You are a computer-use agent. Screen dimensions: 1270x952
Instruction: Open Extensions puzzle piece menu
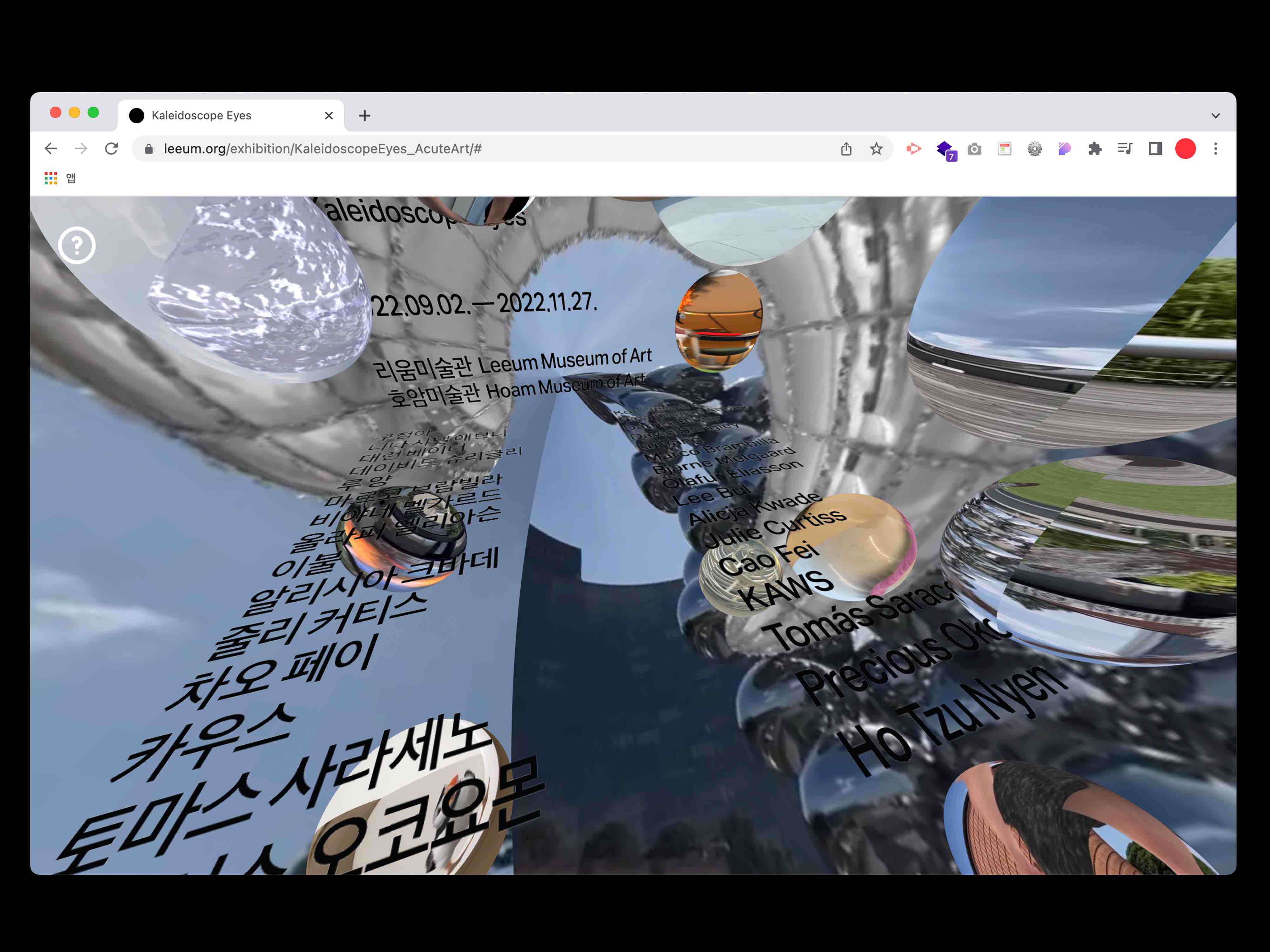click(x=1095, y=149)
